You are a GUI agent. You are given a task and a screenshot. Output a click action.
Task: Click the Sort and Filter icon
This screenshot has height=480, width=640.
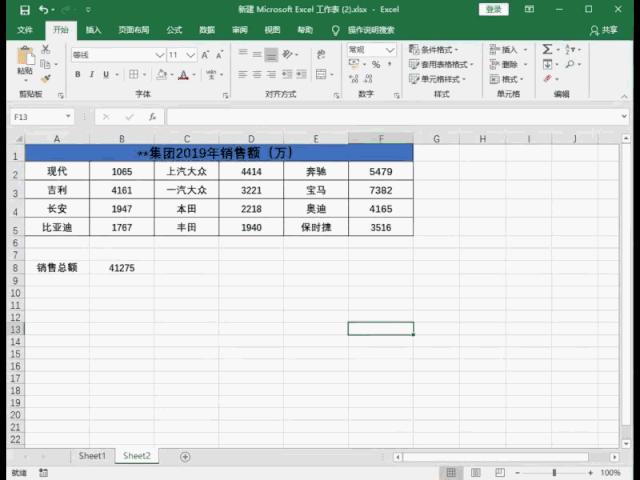pyautogui.click(x=570, y=49)
